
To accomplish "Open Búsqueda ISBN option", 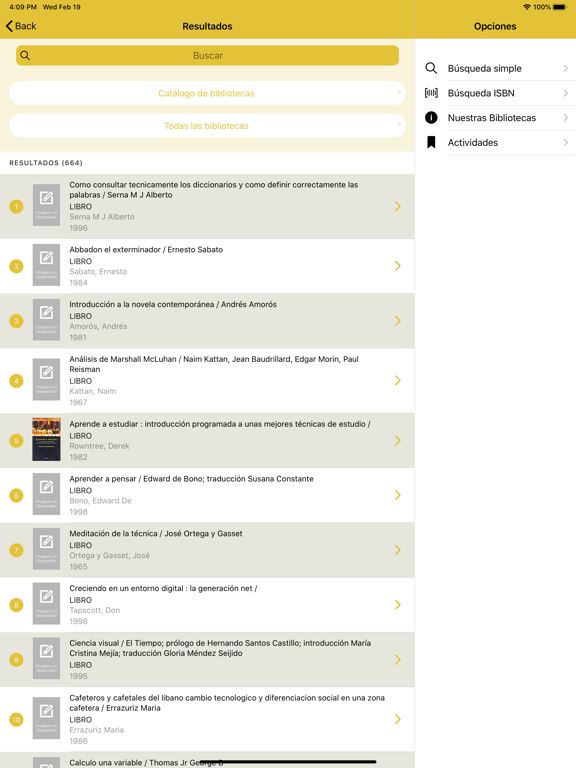I will click(496, 93).
